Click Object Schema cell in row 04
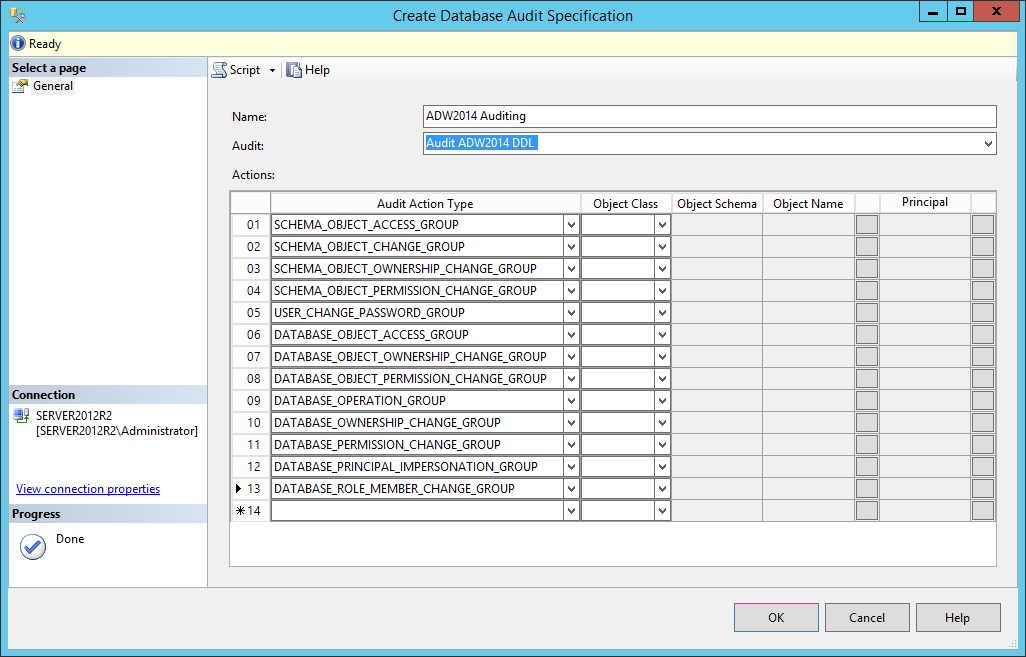This screenshot has height=657, width=1026. pos(717,291)
